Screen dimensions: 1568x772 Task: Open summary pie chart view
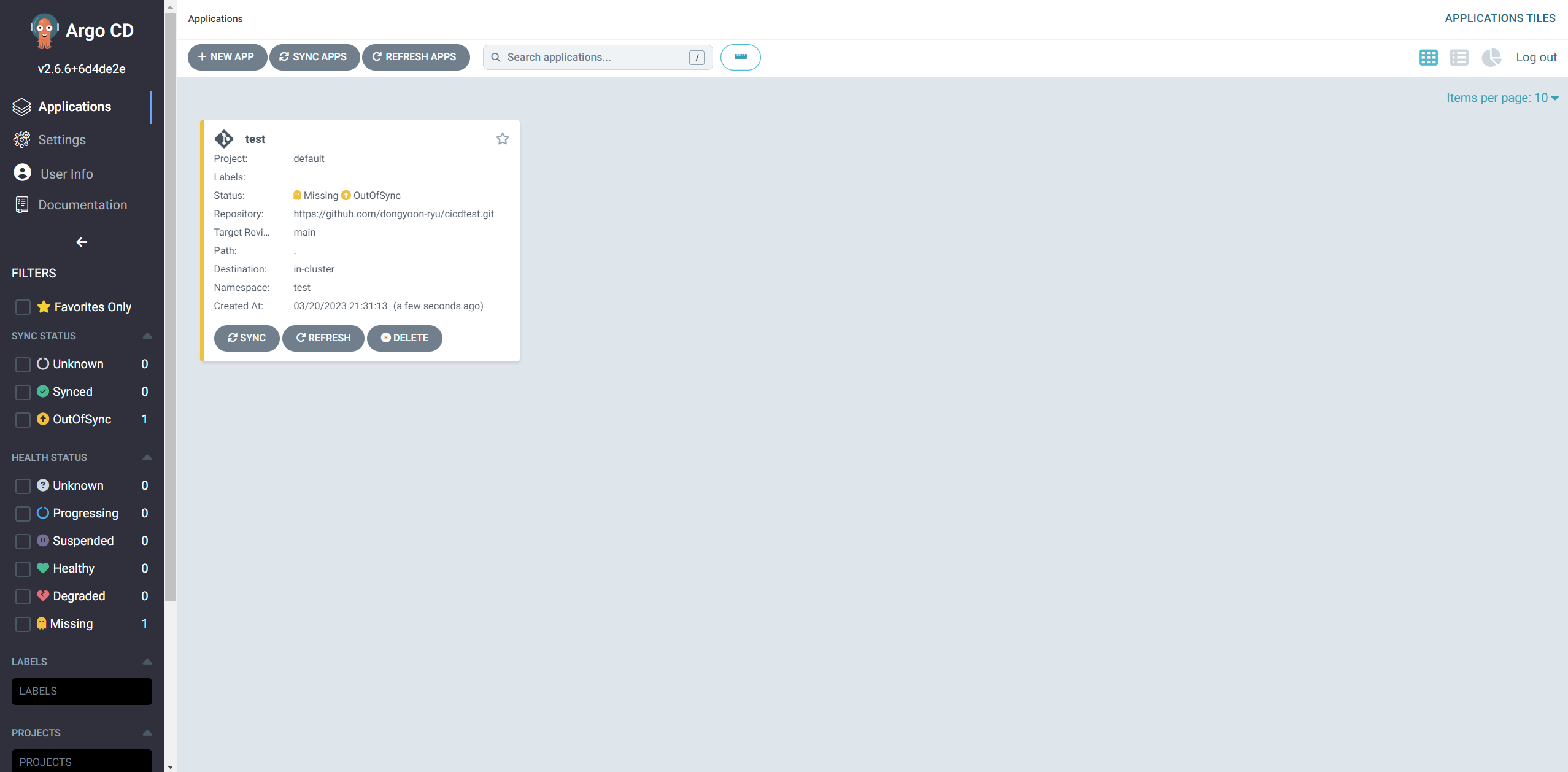[x=1491, y=57]
